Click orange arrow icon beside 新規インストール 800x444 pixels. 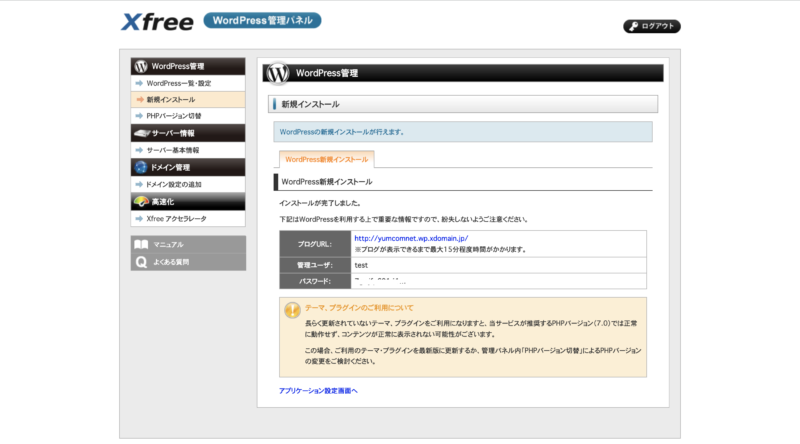pos(139,100)
